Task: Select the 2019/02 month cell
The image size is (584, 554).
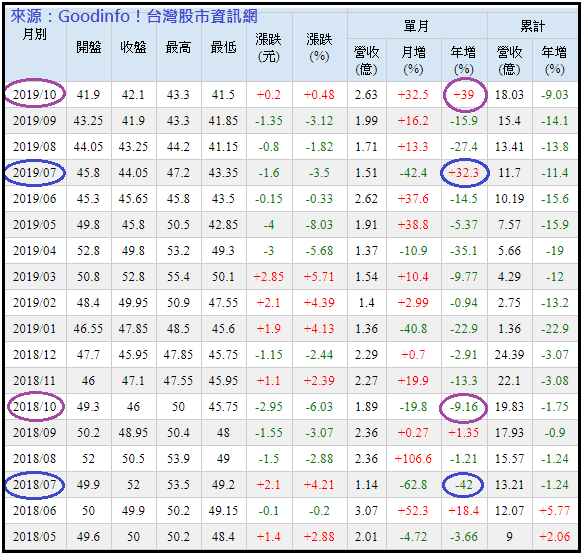Action: click(35, 303)
